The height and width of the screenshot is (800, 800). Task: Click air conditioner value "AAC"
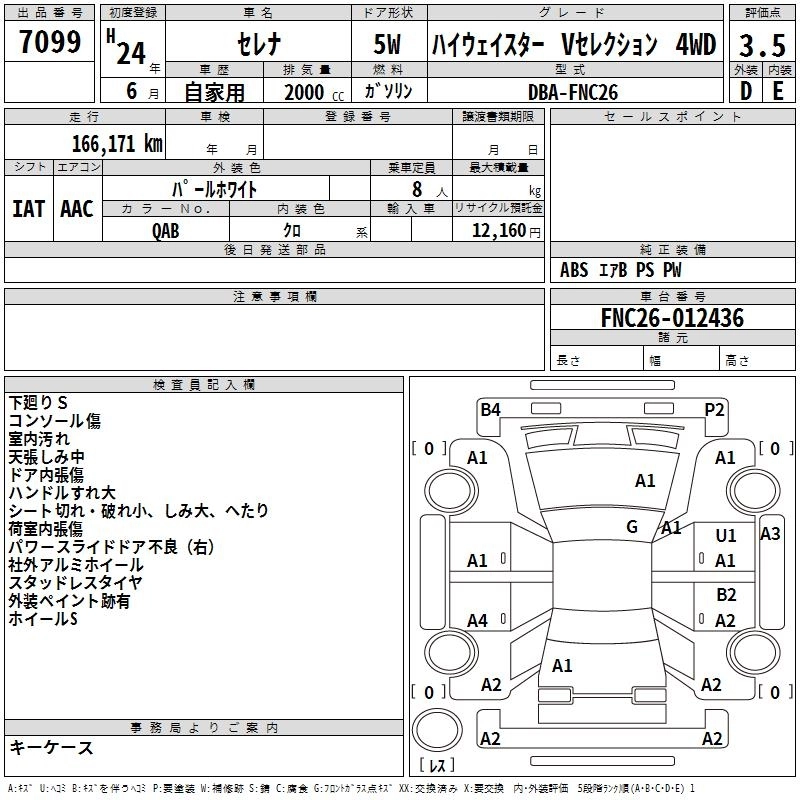77,209
